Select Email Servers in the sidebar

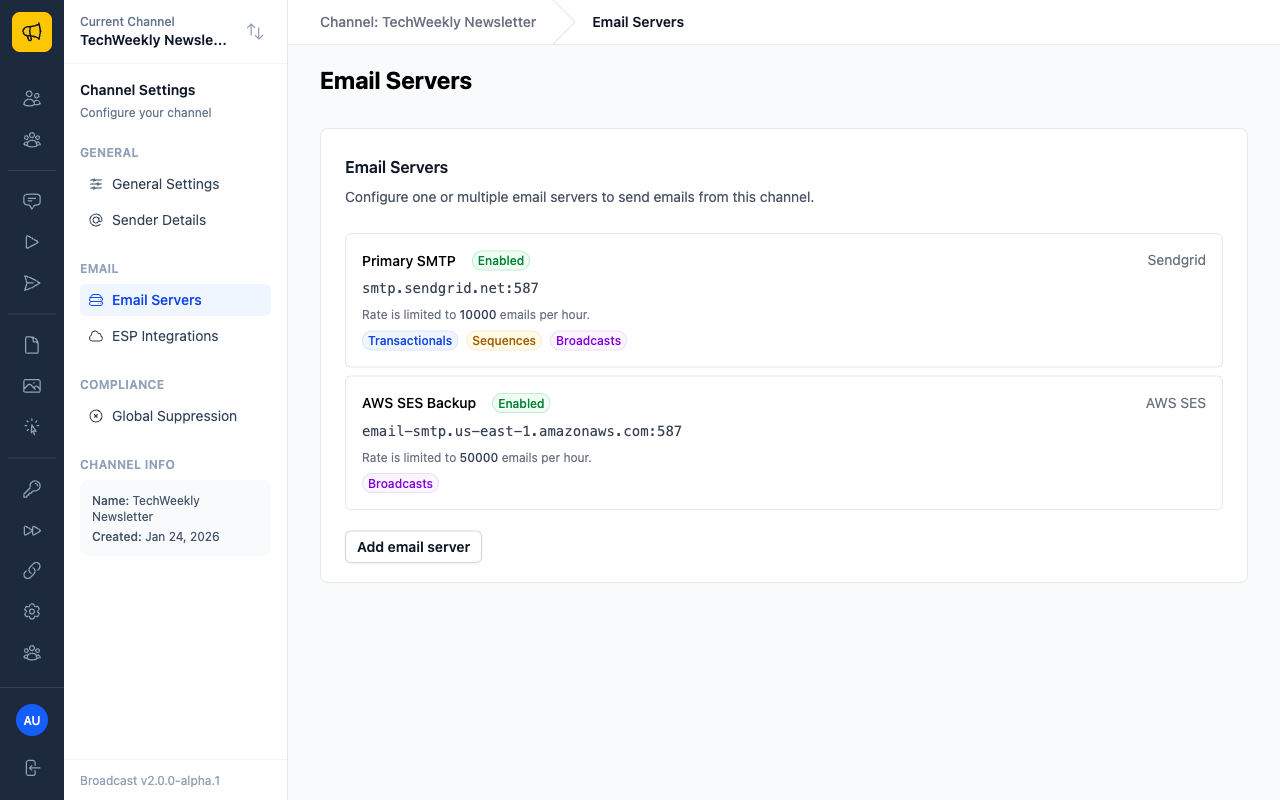(x=175, y=300)
